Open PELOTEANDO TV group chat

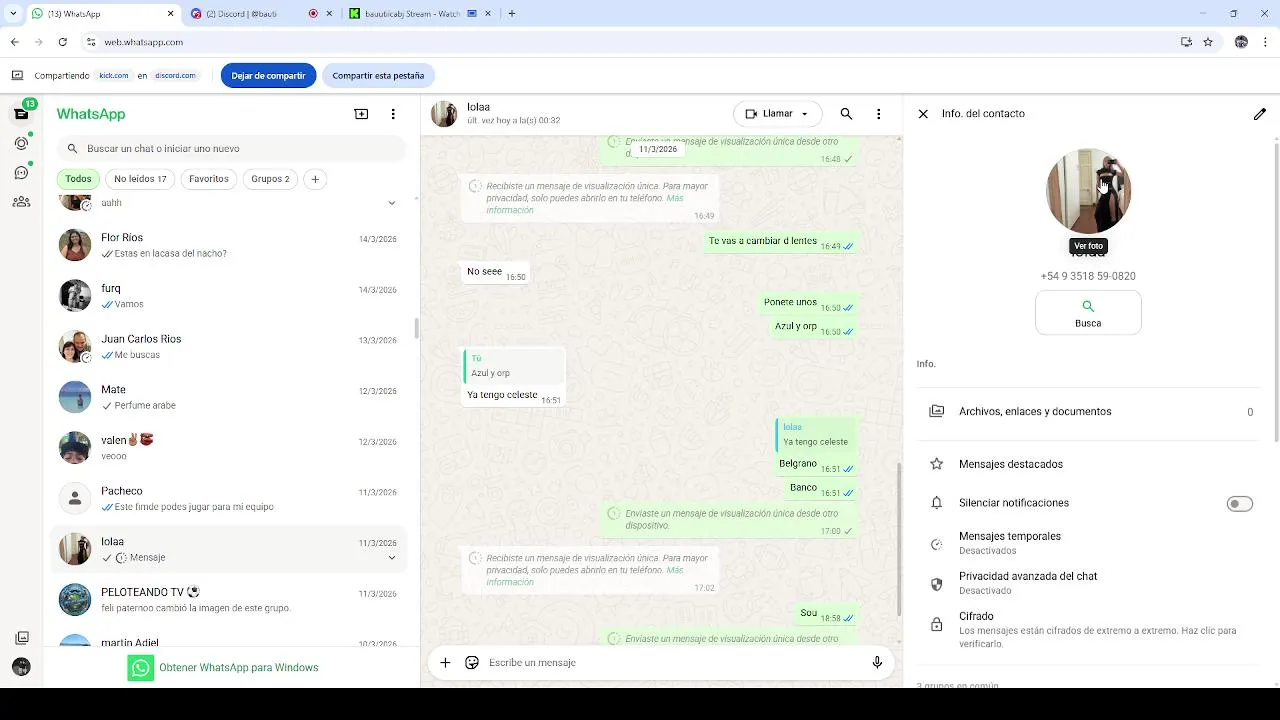[x=229, y=599]
